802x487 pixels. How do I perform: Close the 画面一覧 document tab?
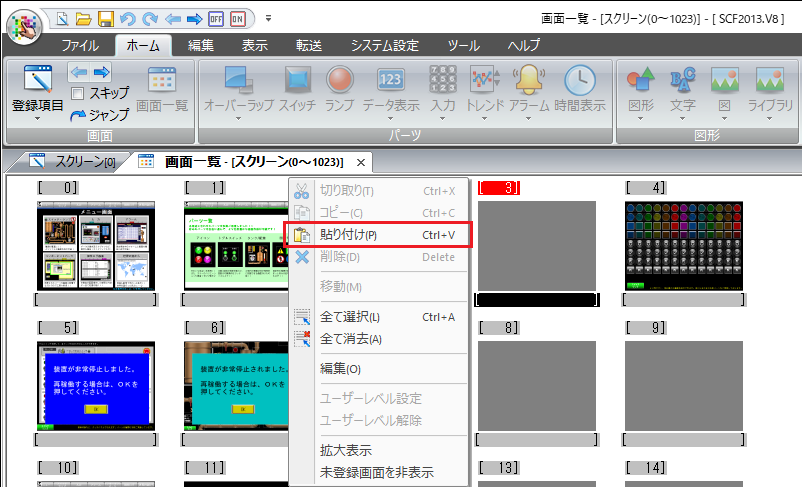[x=361, y=161]
